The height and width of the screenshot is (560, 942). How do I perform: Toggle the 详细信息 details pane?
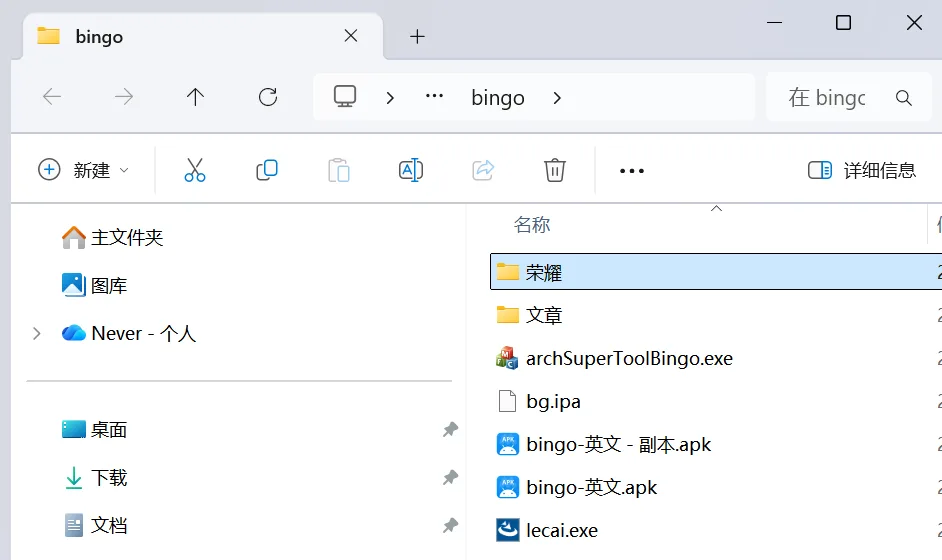coord(861,170)
